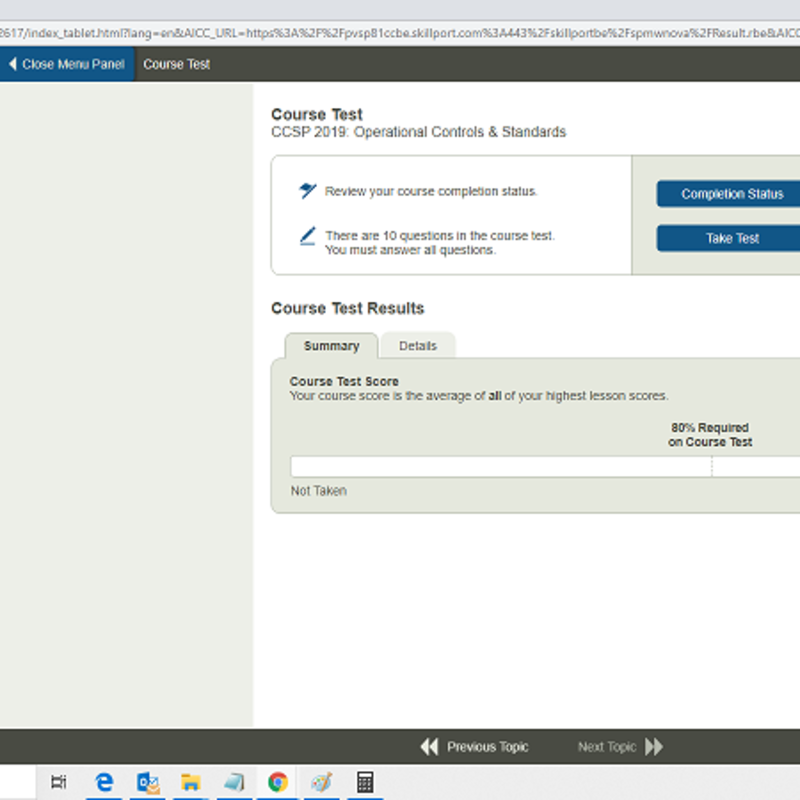Open the notepad-style app in taskbar
The image size is (800, 800).
pyautogui.click(x=234, y=782)
